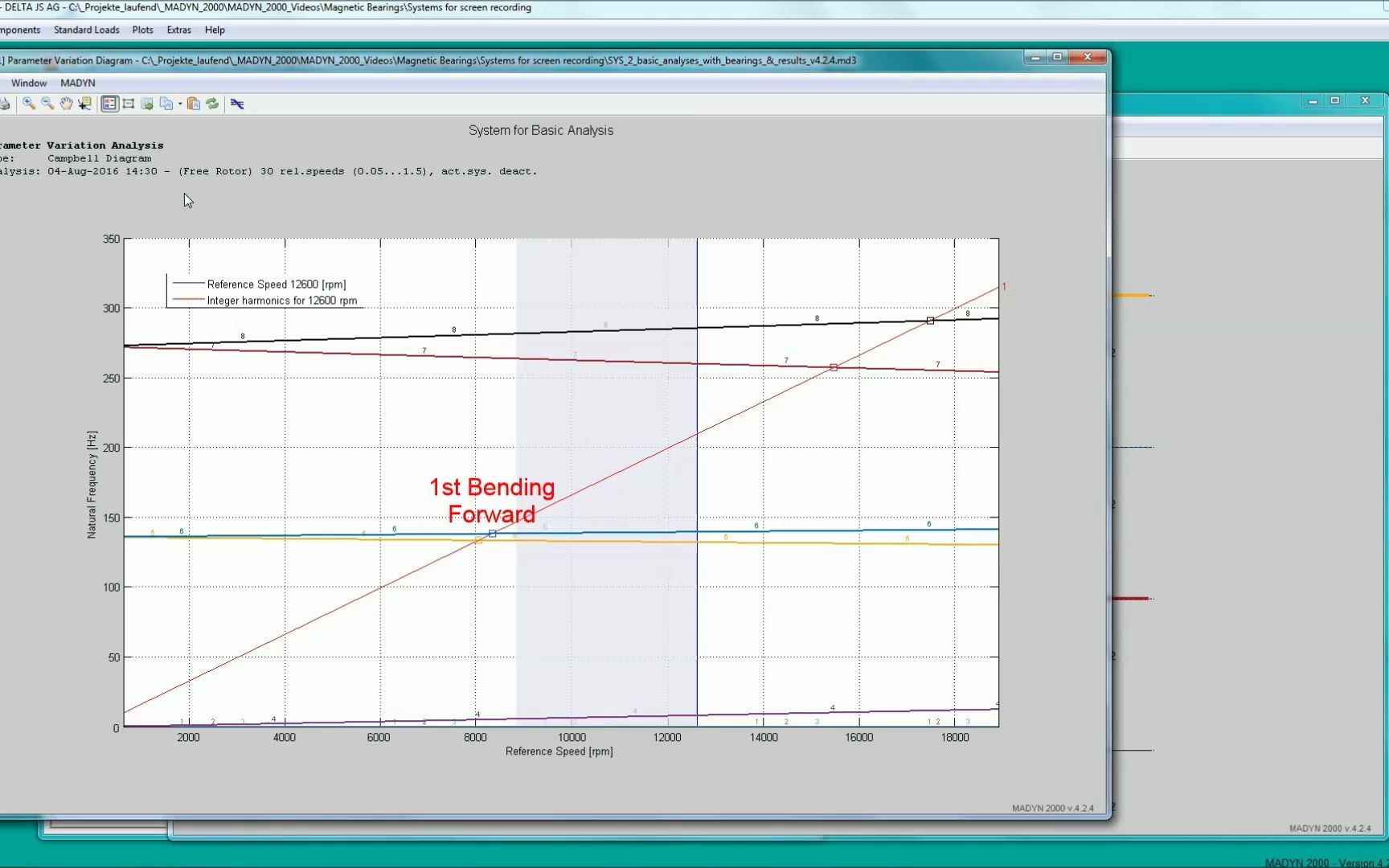Open the copy options dropdown arrow

[180, 104]
